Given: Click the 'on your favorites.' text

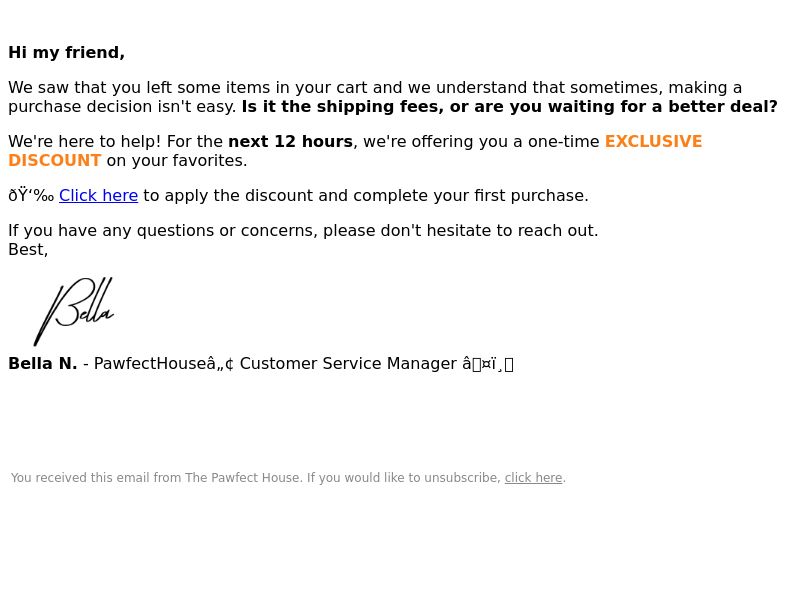Looking at the screenshot, I should [x=177, y=161].
